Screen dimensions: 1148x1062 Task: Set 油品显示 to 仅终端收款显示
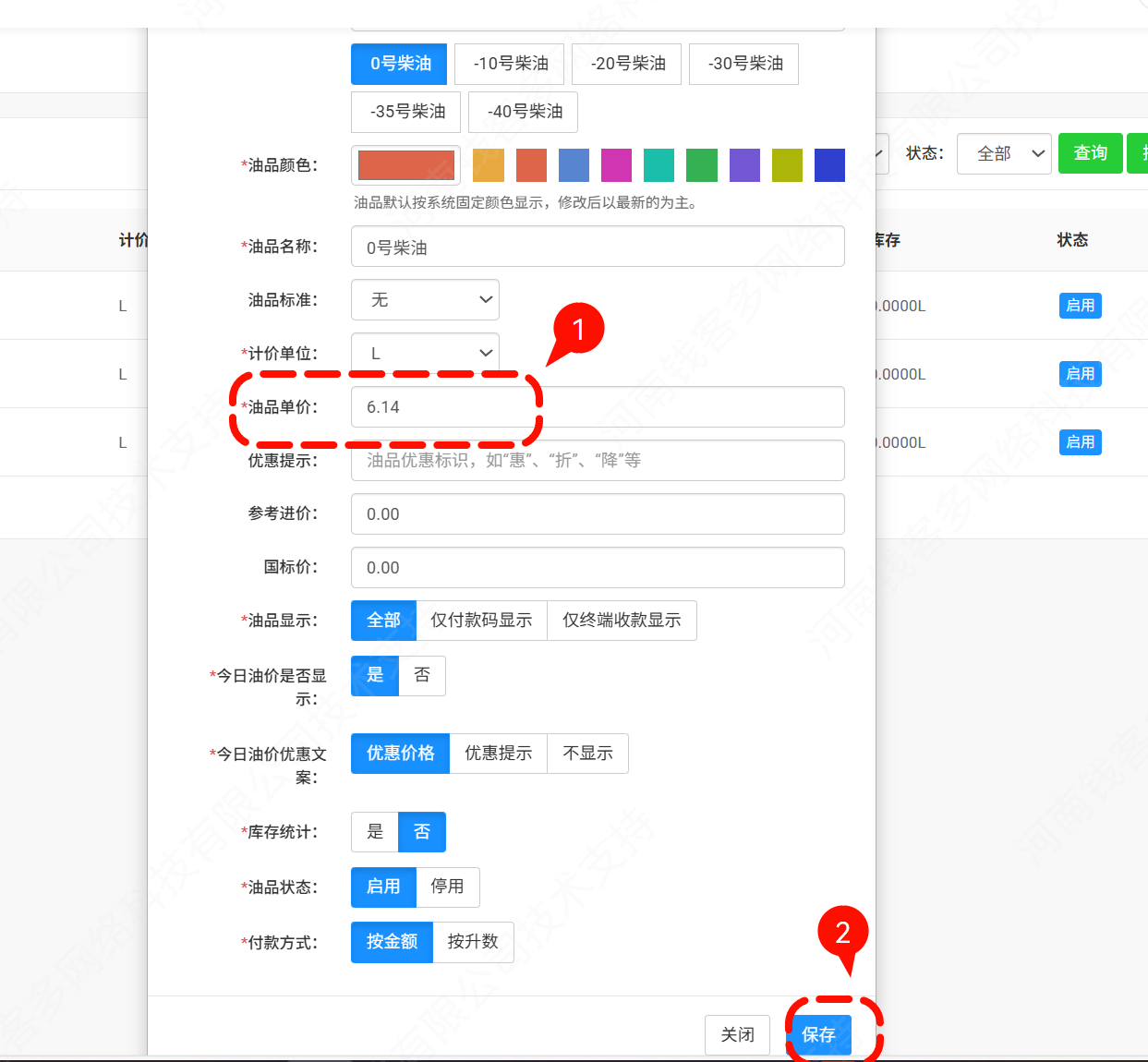coord(622,621)
